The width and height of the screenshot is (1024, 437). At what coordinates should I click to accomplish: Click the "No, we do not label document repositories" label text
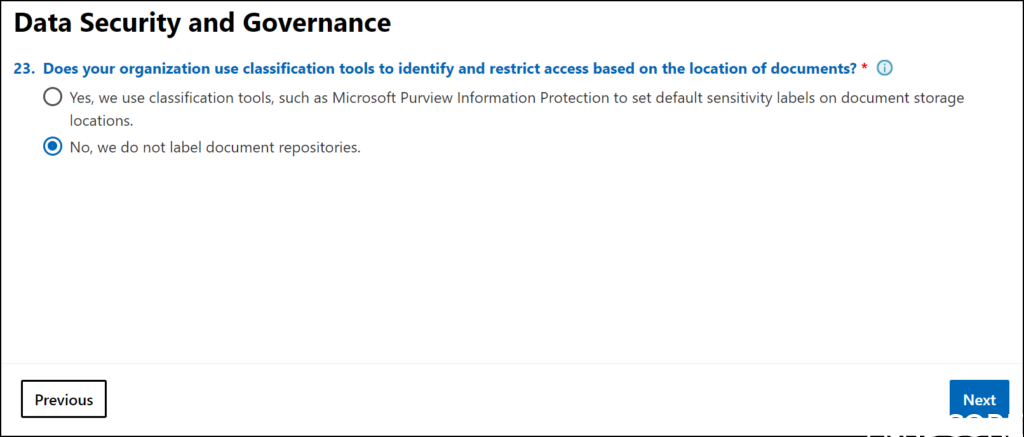pos(214,148)
